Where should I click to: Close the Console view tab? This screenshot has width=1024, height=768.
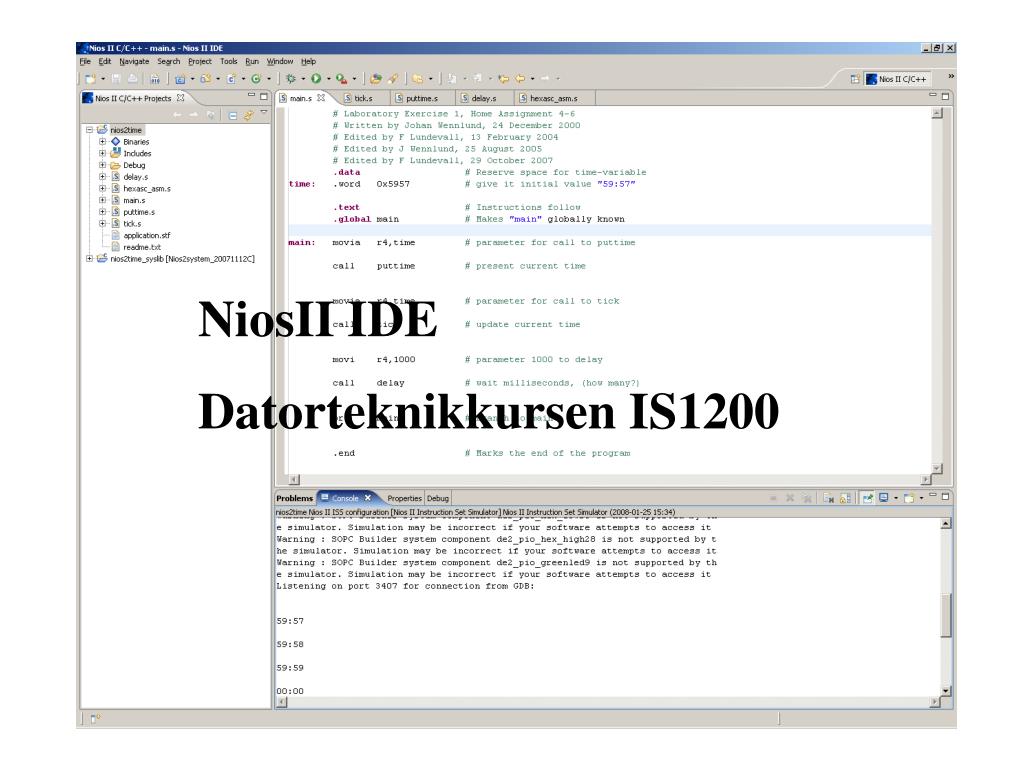[x=368, y=498]
